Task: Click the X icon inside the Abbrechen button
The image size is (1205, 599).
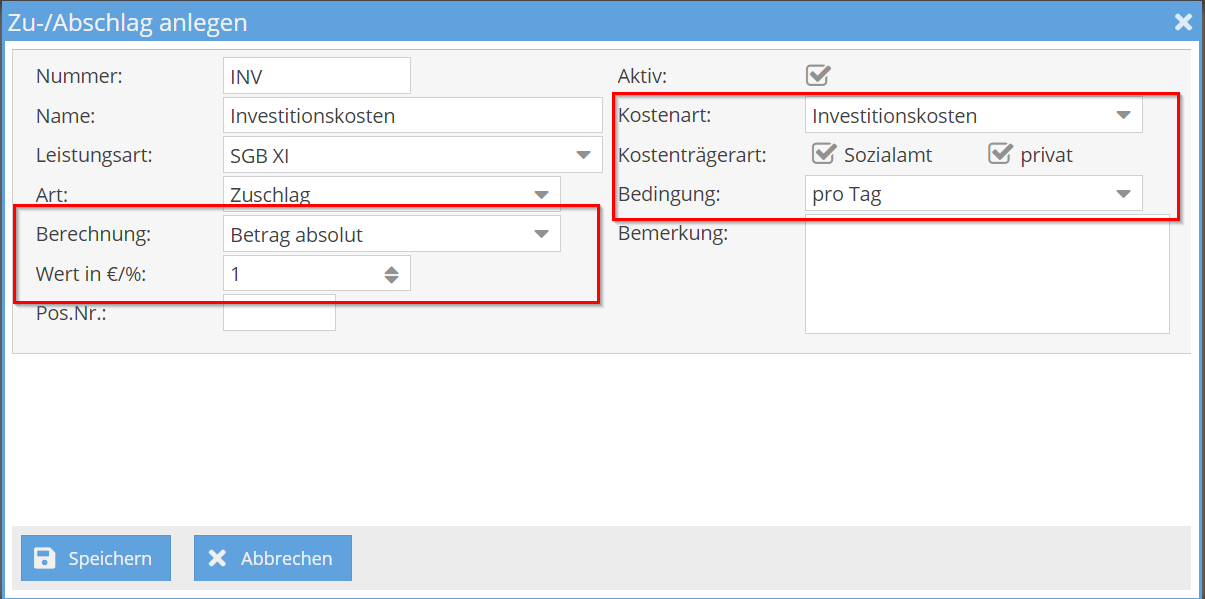Action: 218,558
